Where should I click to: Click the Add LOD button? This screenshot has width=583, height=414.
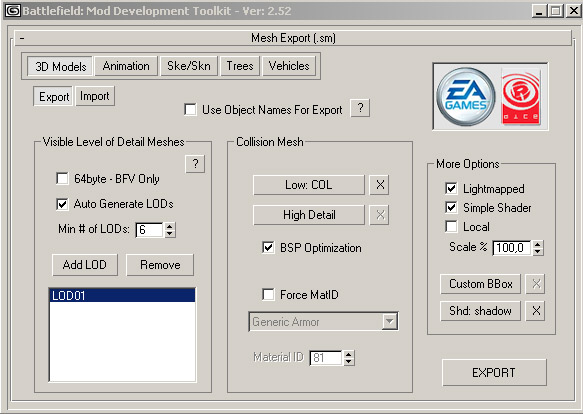(85, 265)
